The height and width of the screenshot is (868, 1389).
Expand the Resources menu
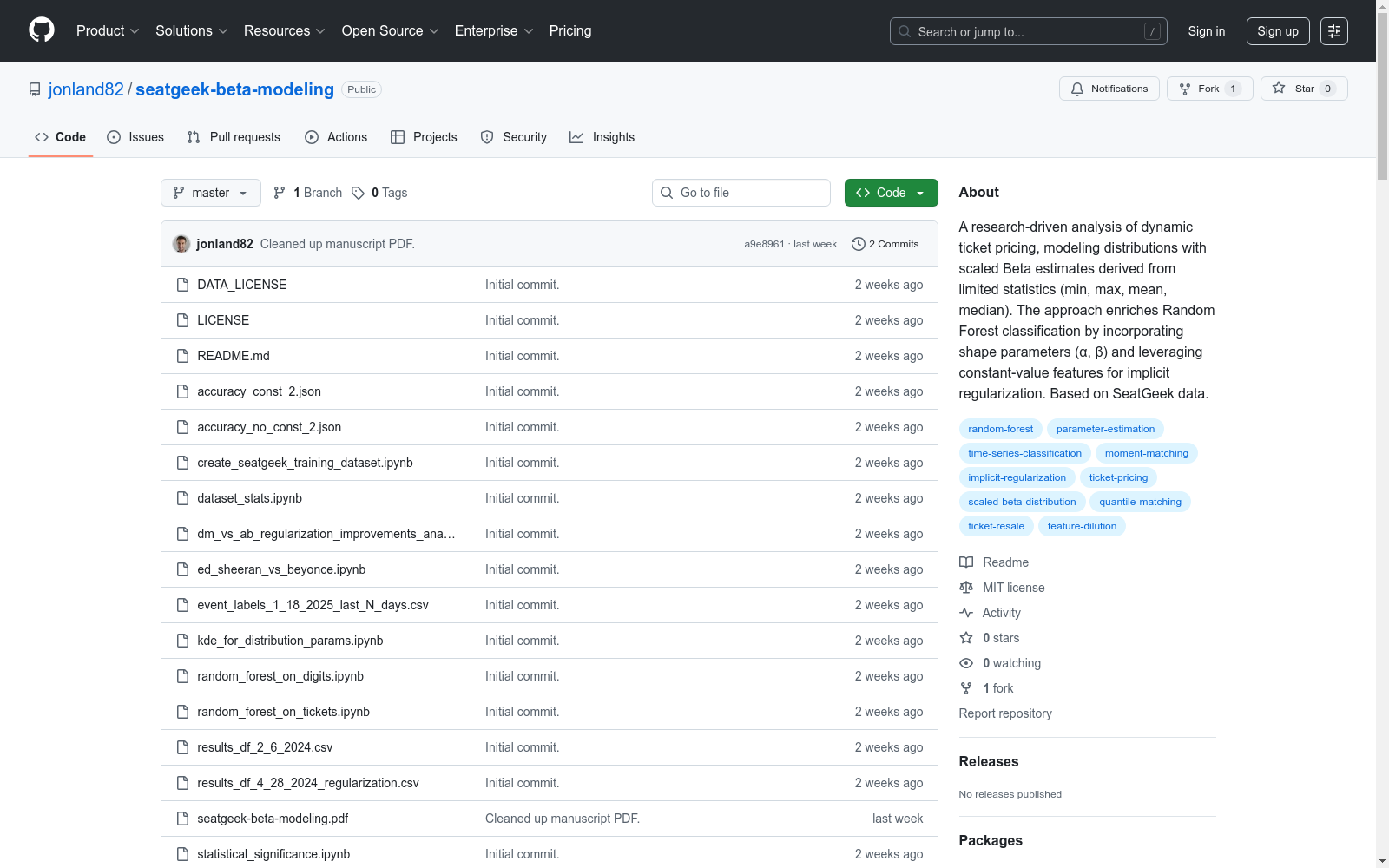[x=285, y=31]
